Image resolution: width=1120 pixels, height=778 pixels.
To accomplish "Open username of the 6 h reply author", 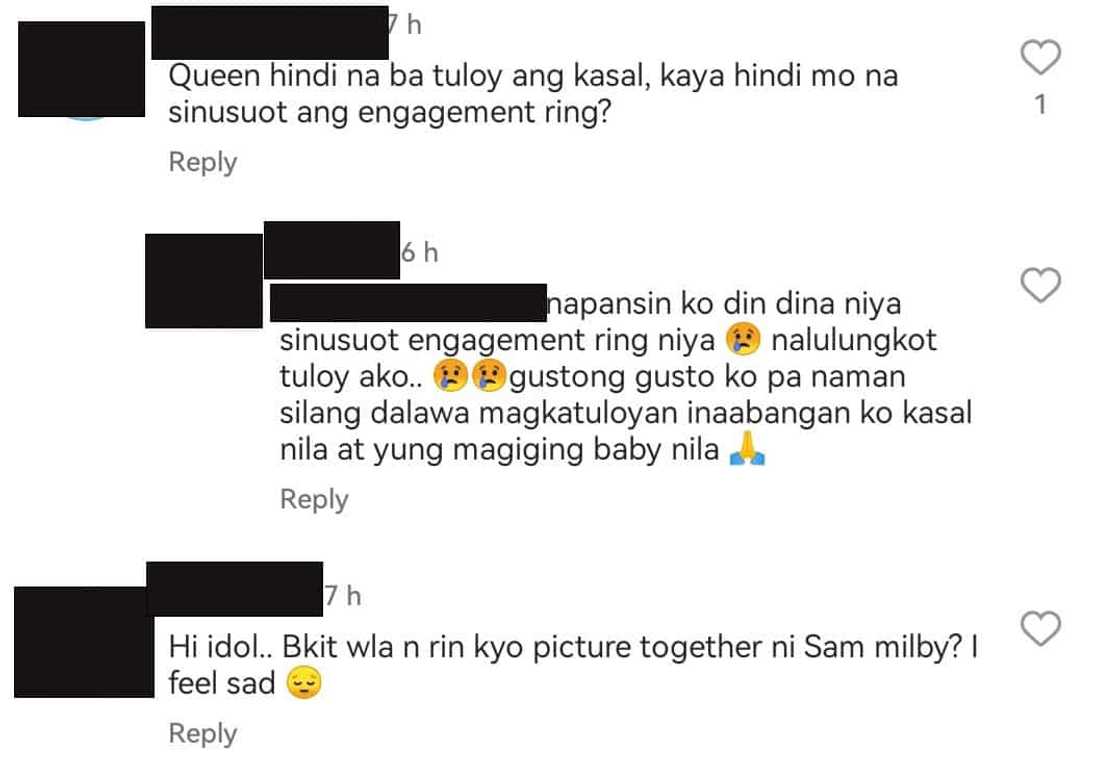I will 331,250.
